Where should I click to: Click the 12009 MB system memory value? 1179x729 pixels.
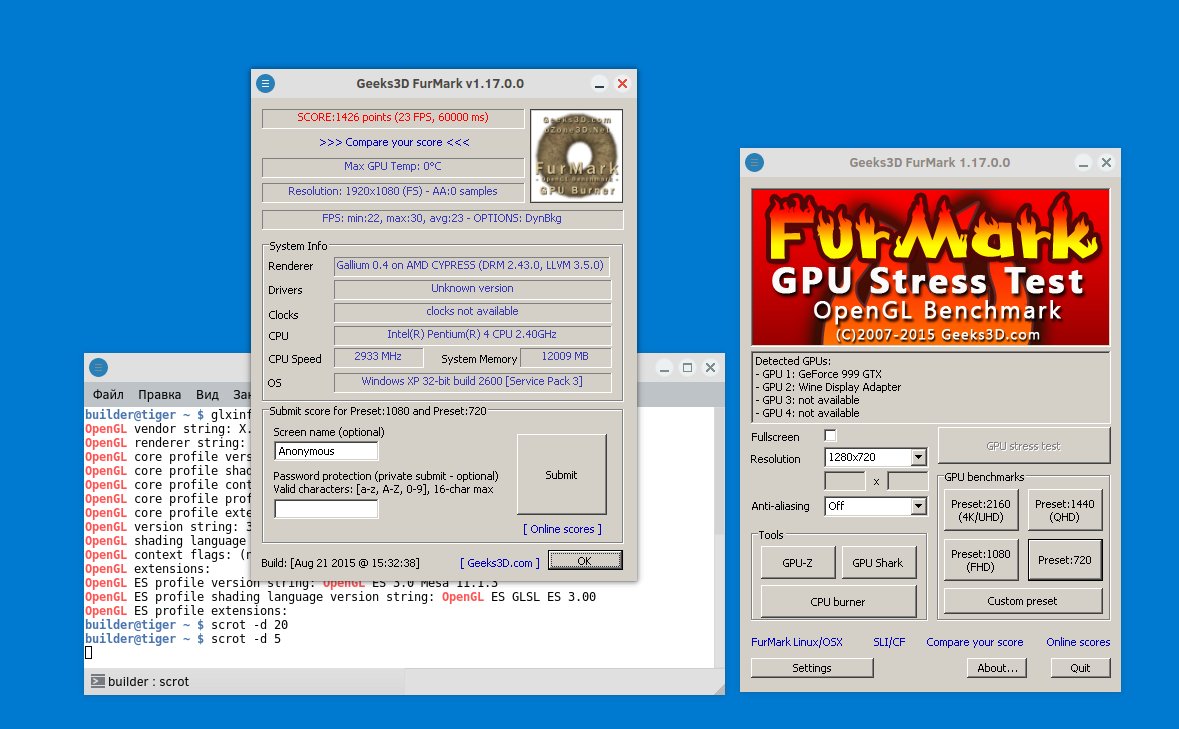[x=565, y=356]
